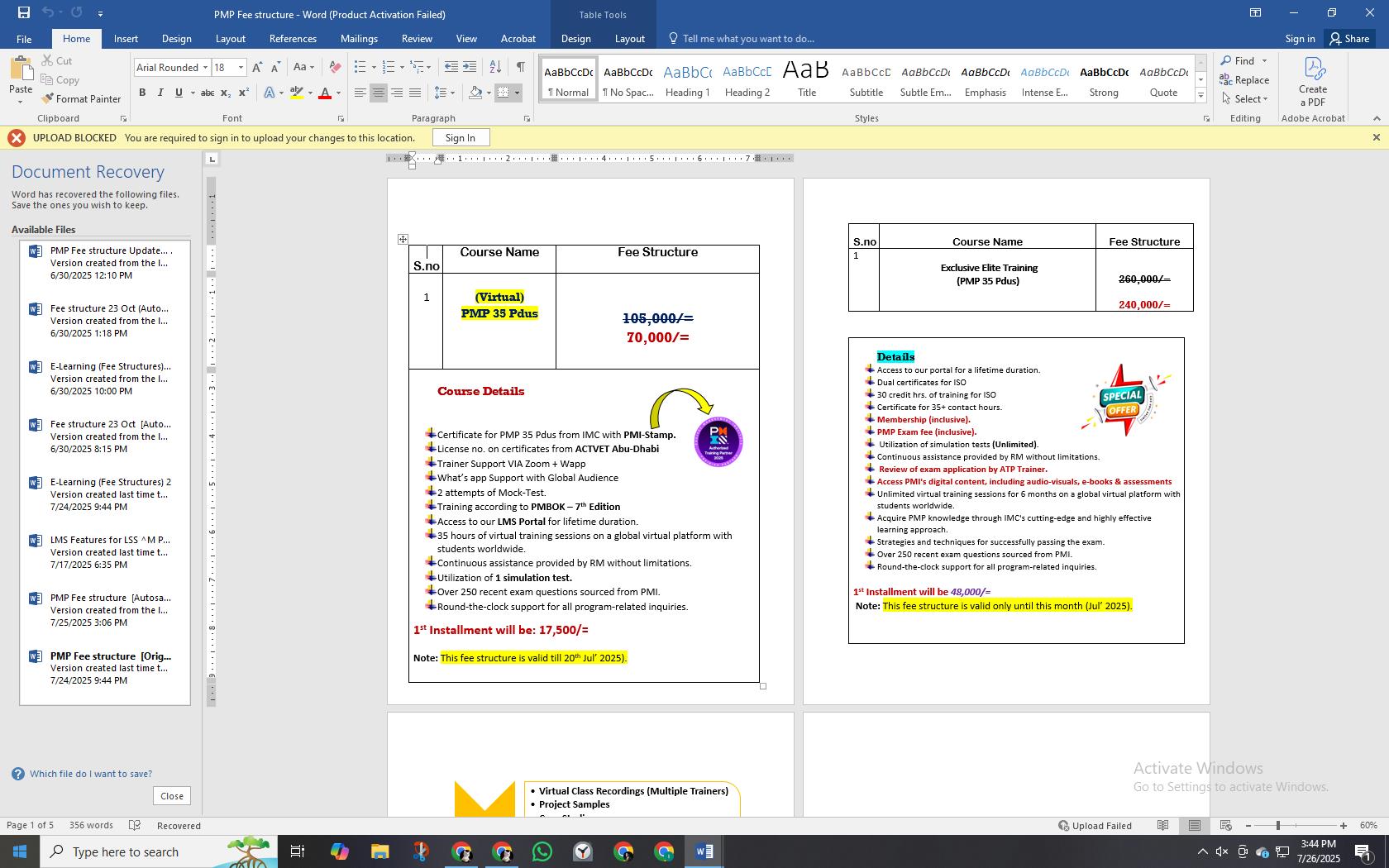Toggle Center alignment
This screenshot has height=868, width=1389.
379,93
